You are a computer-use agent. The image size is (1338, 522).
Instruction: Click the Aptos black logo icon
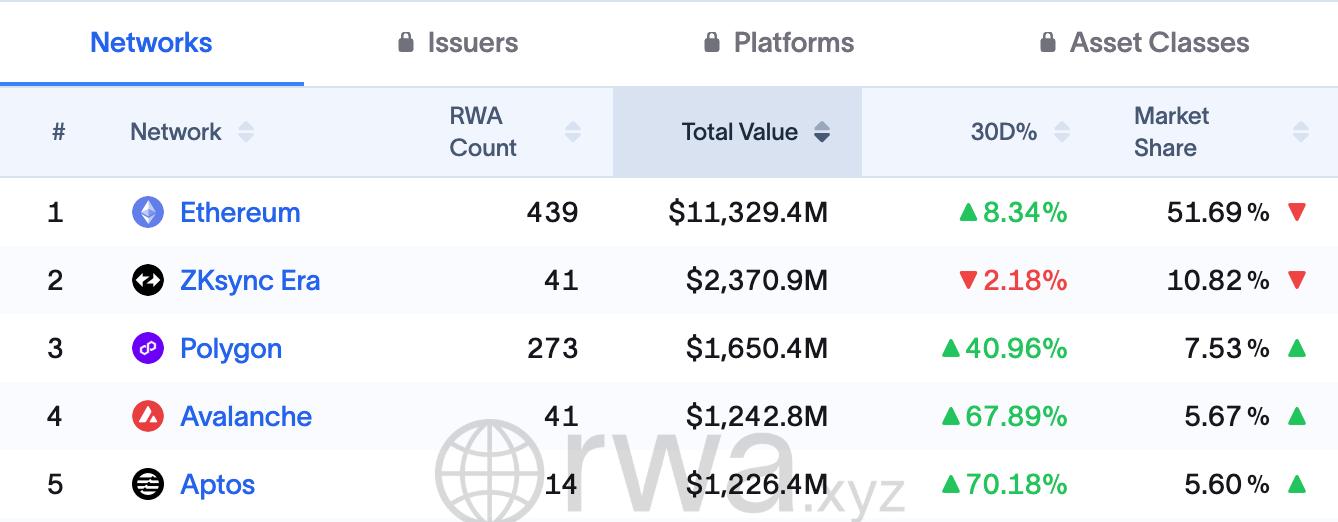coord(148,484)
